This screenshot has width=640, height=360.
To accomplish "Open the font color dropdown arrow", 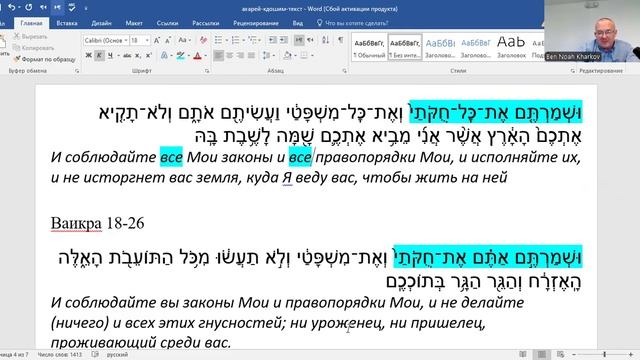I will click(x=205, y=56).
